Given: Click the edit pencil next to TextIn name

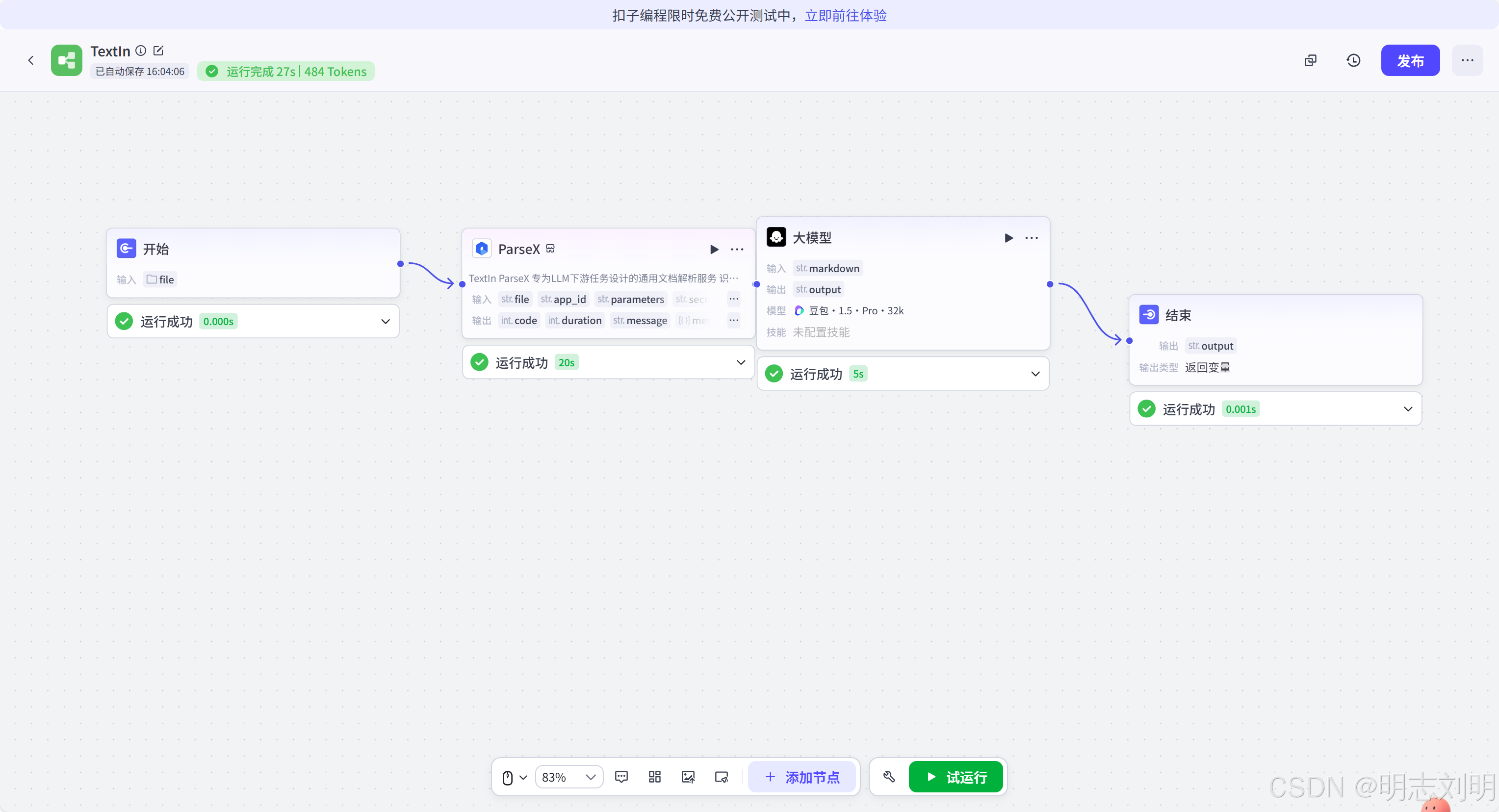Looking at the screenshot, I should (x=158, y=51).
